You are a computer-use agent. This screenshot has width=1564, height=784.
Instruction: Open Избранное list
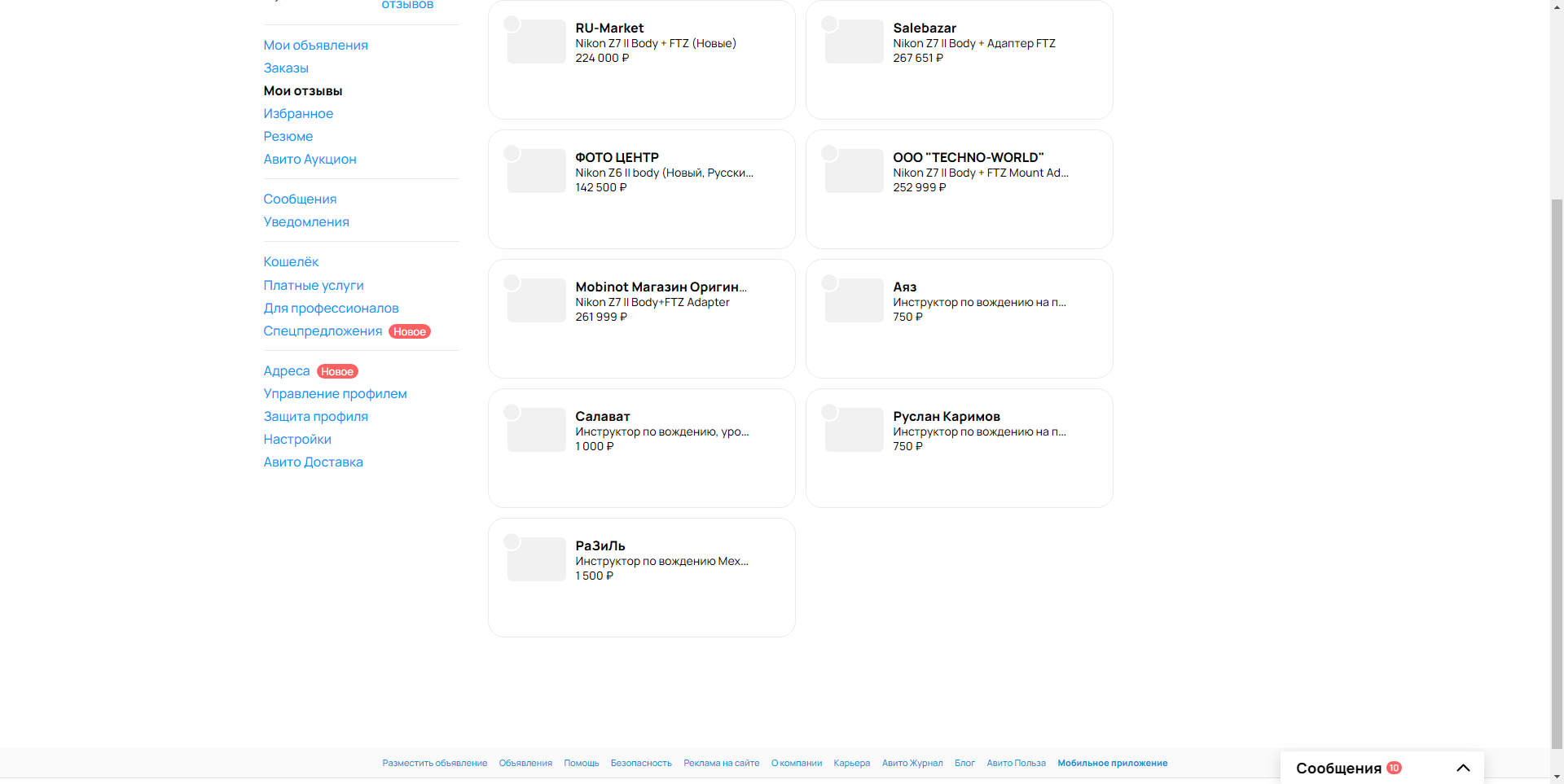[298, 113]
